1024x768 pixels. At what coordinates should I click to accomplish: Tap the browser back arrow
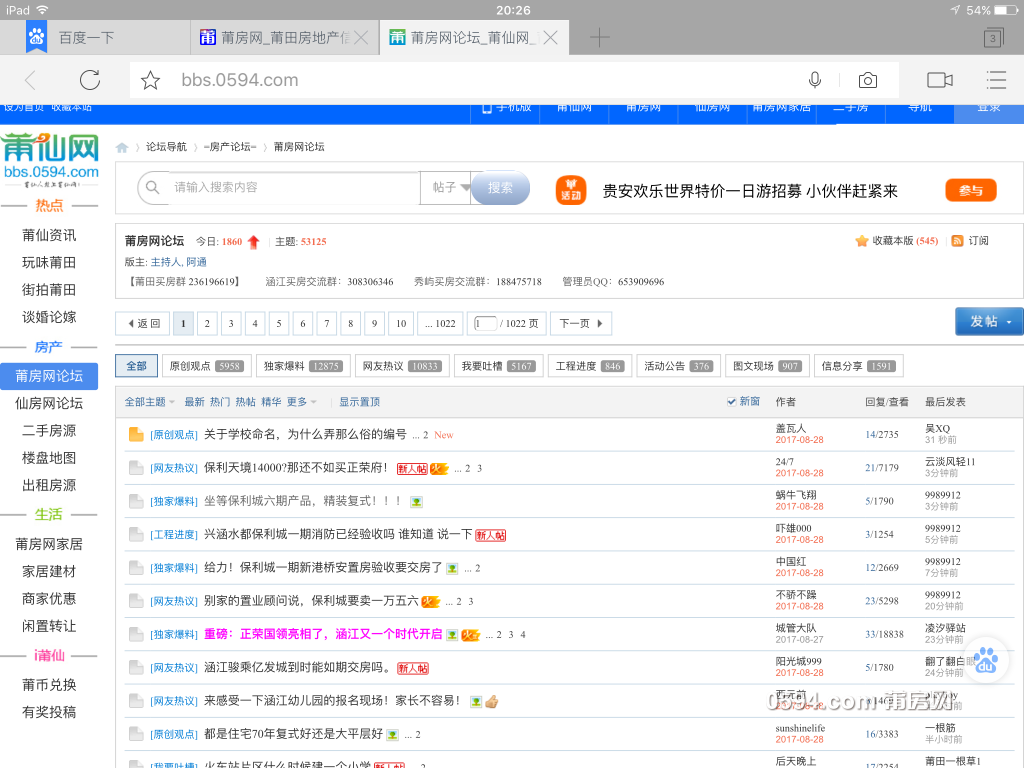[30, 80]
